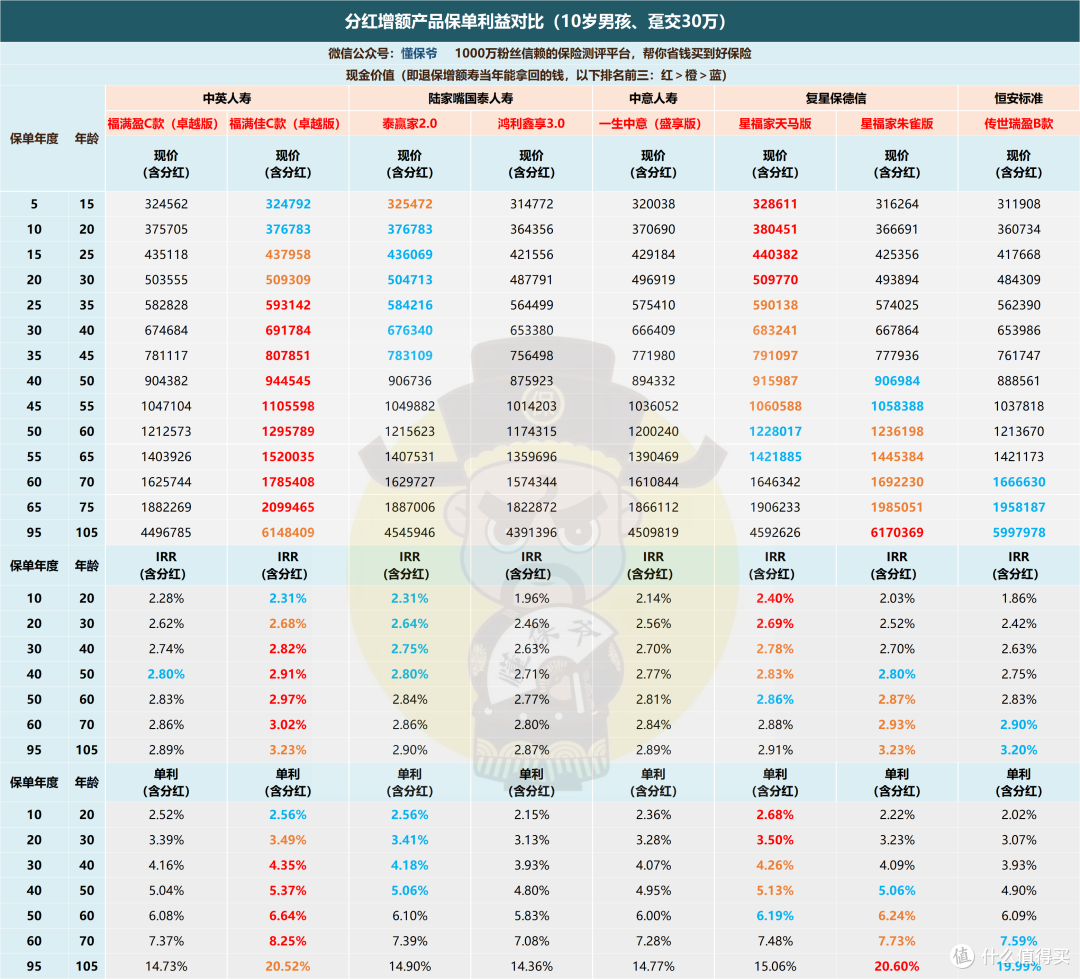Screen dimensions: 1080x979
Task: Click the red simple interest 8.25%
Action: [x=288, y=941]
